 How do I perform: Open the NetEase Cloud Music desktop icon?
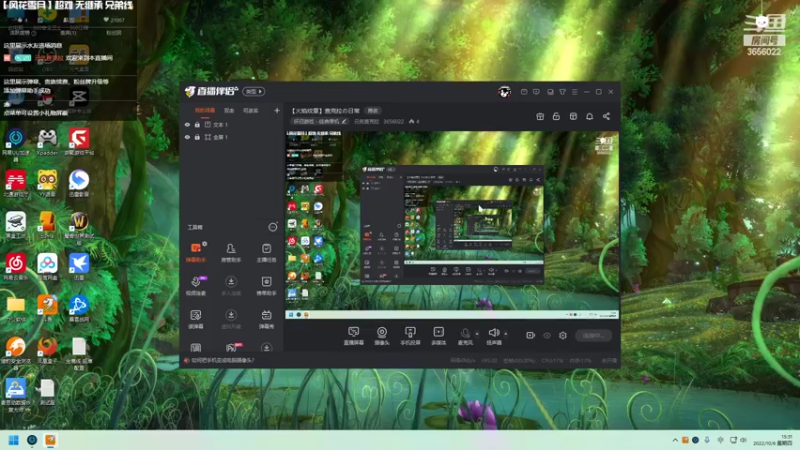pos(15,267)
